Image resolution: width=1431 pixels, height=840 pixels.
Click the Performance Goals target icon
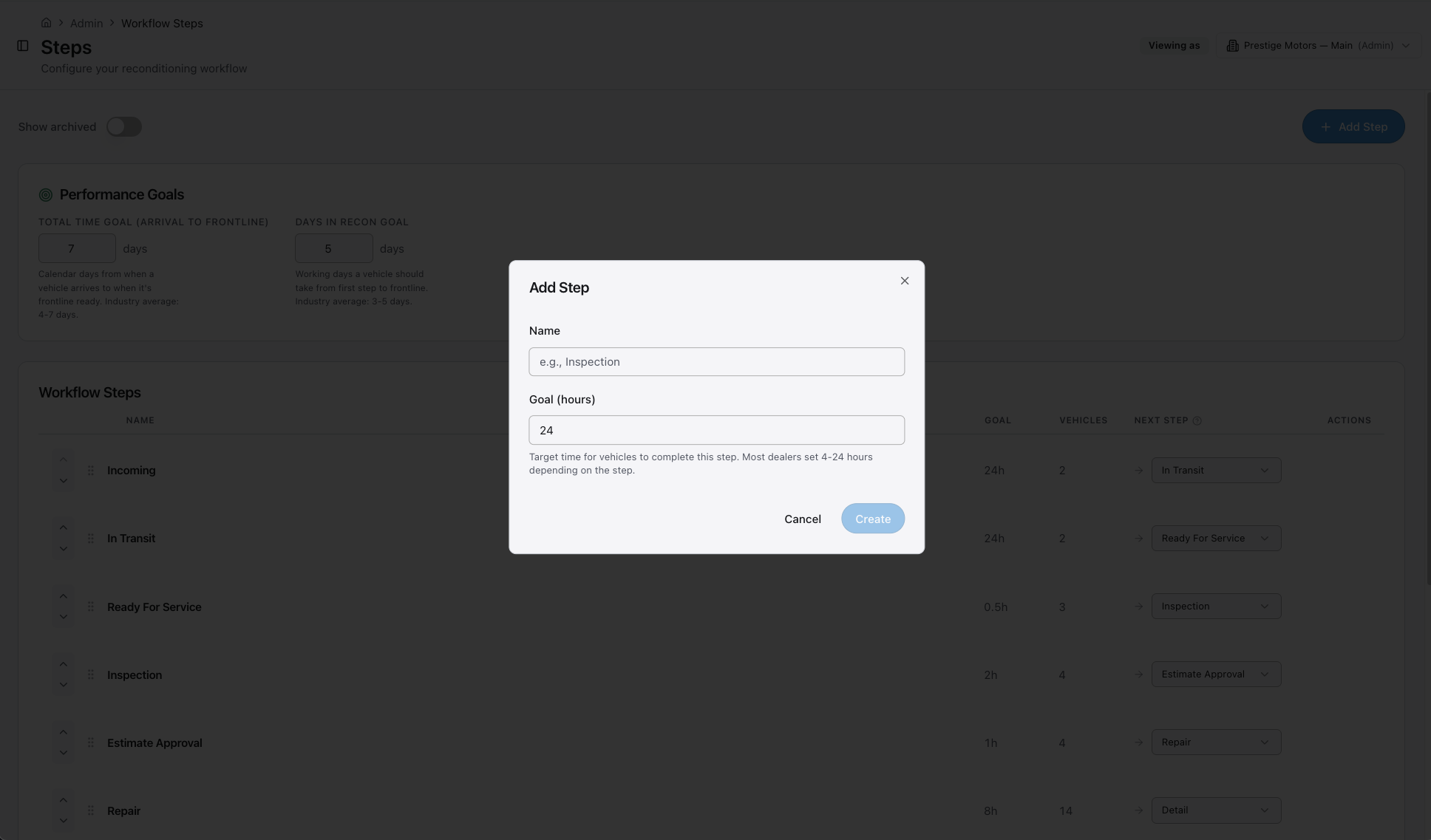pyautogui.click(x=46, y=195)
